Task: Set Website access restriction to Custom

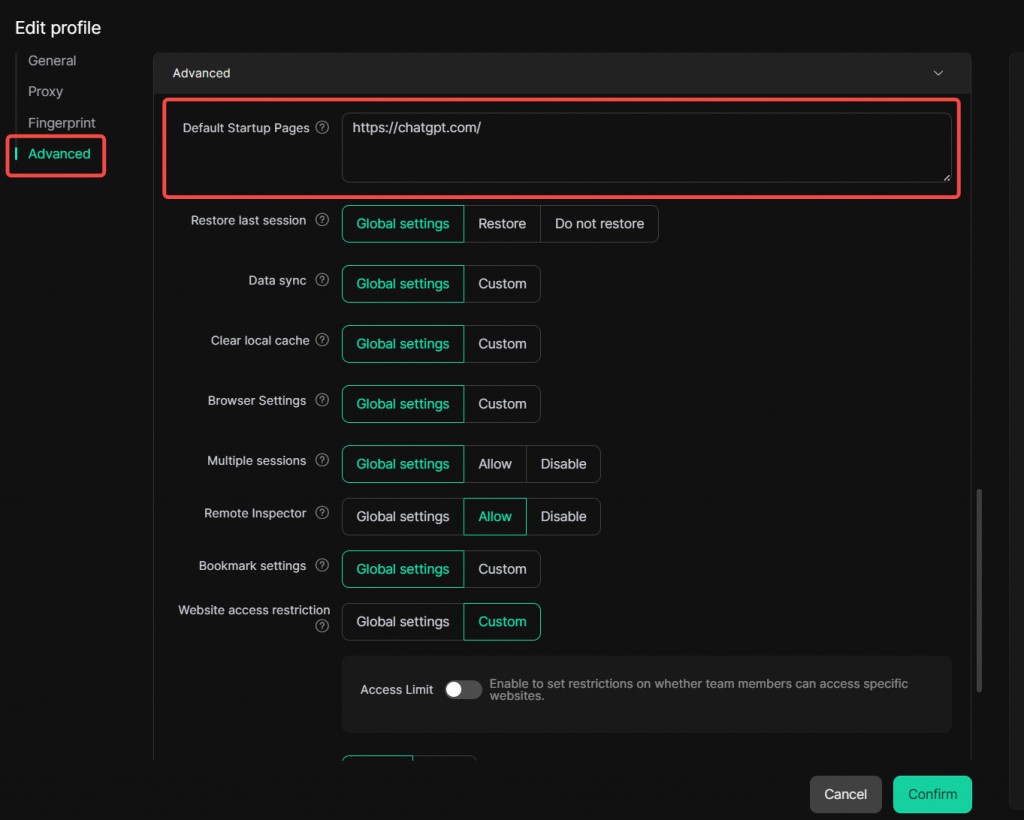Action: 502,622
